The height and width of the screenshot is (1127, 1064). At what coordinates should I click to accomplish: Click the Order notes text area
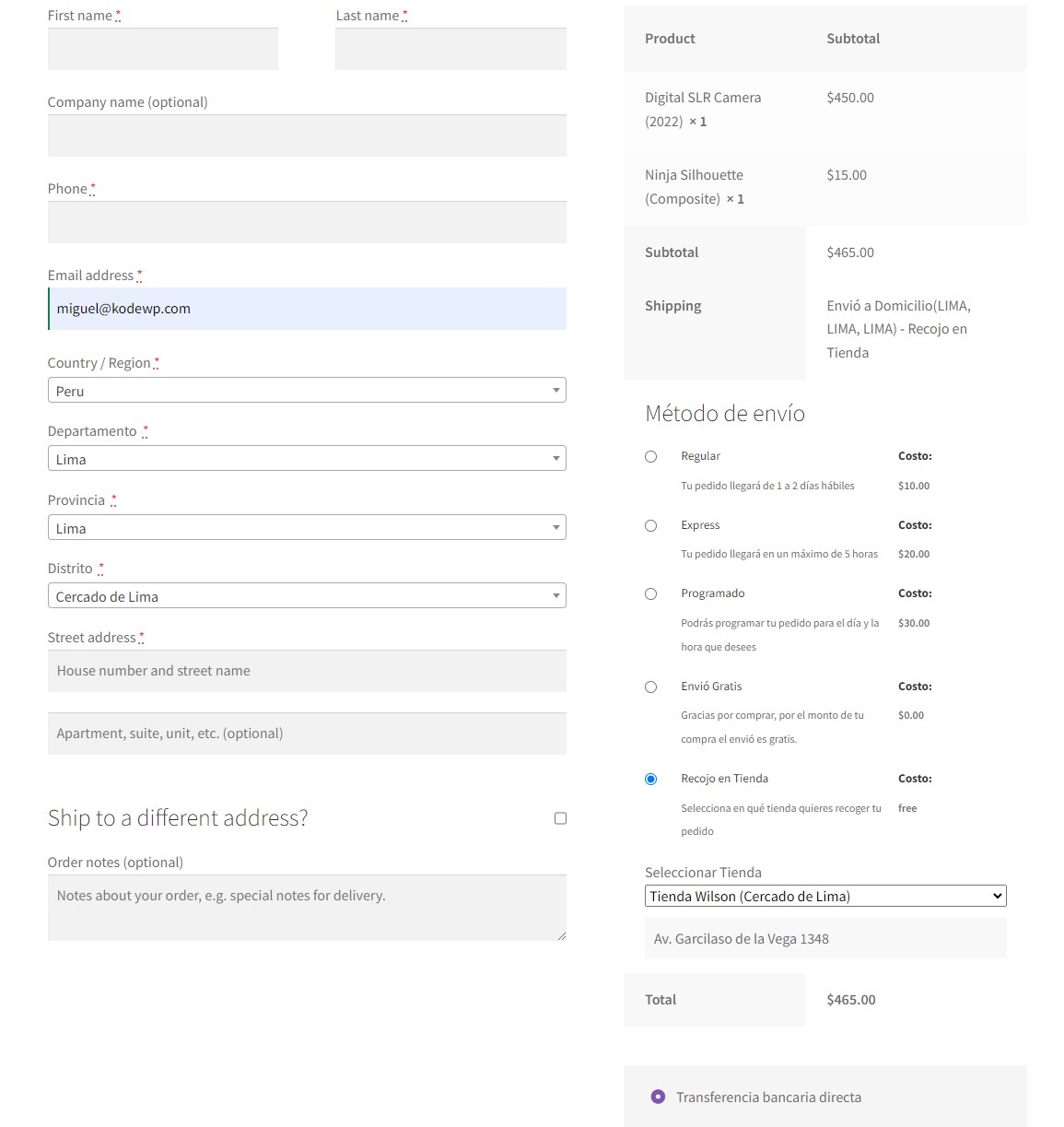[307, 907]
